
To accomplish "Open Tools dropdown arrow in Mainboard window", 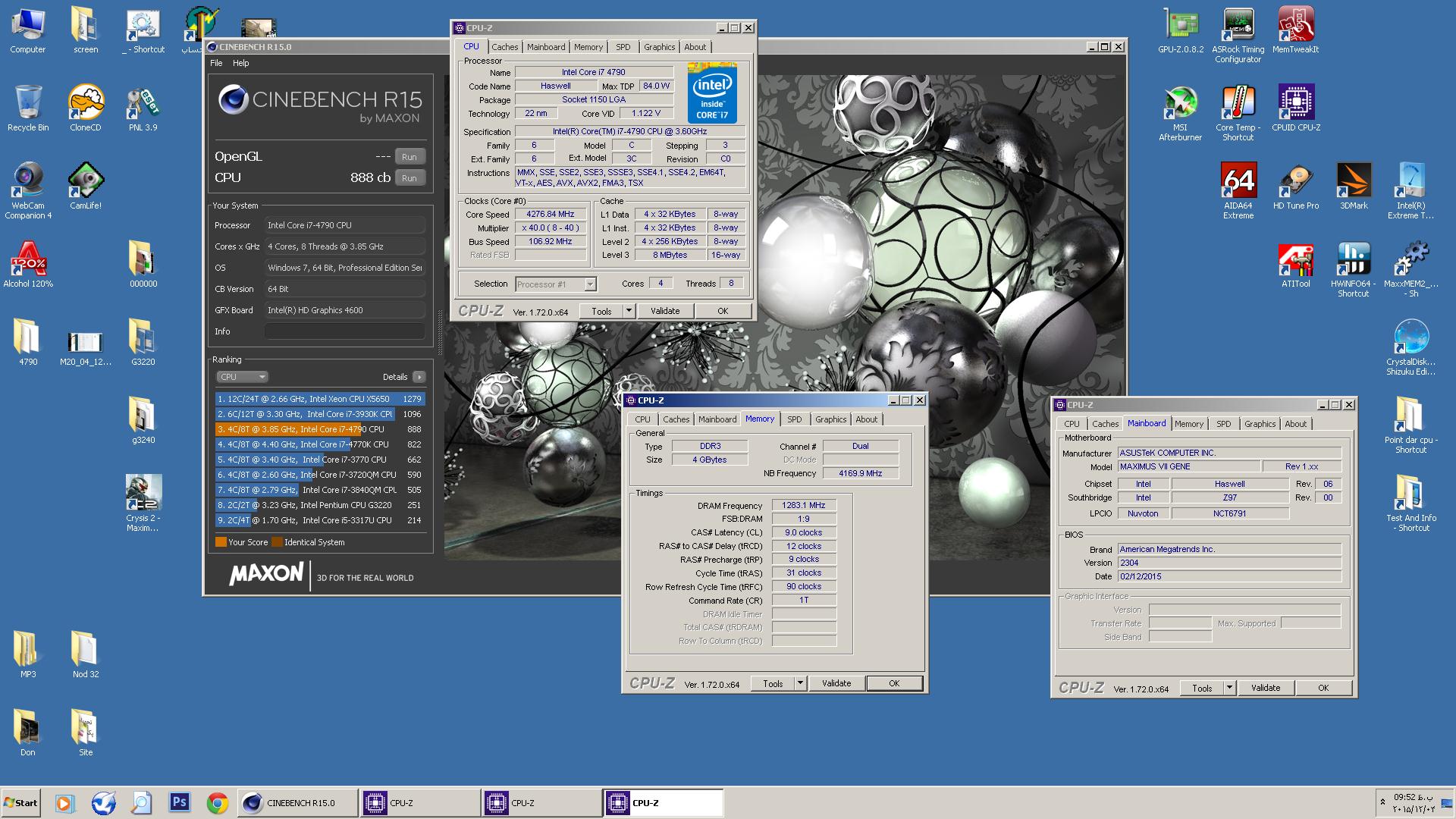I will click(x=1228, y=688).
